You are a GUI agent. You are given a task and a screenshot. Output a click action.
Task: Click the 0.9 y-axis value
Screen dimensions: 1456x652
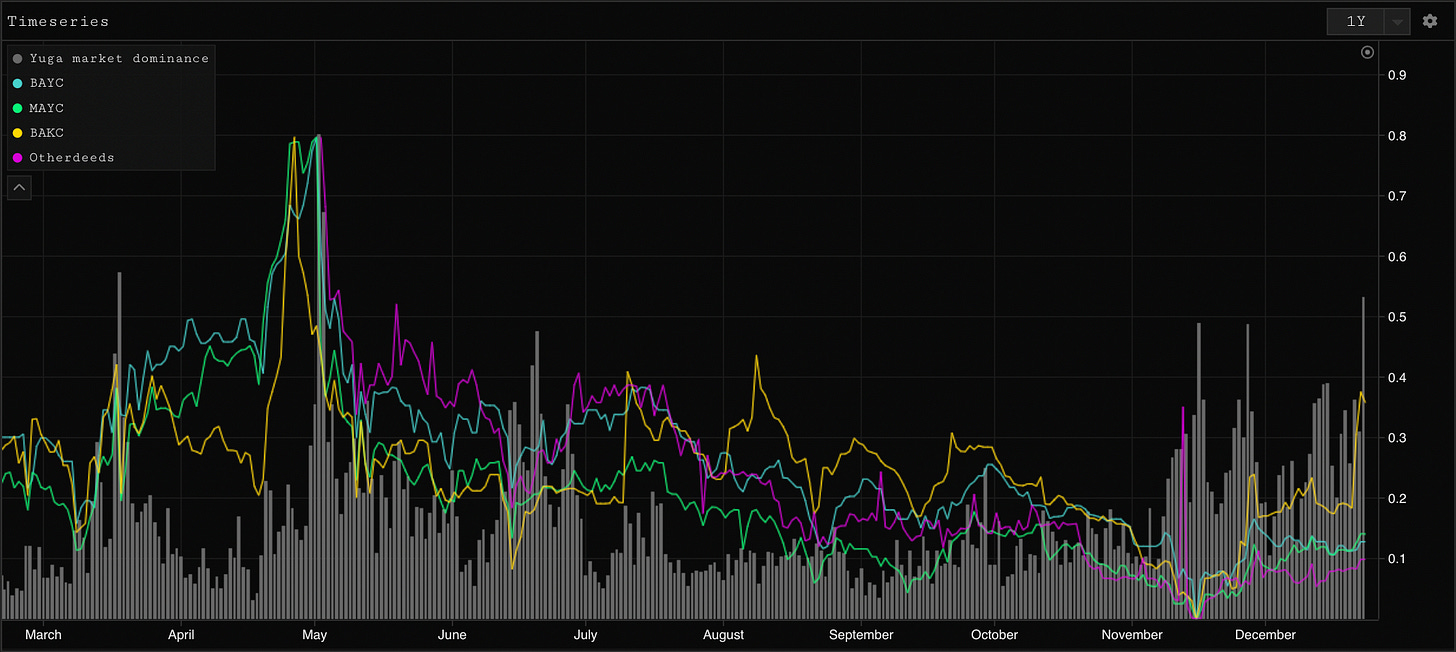point(1396,75)
